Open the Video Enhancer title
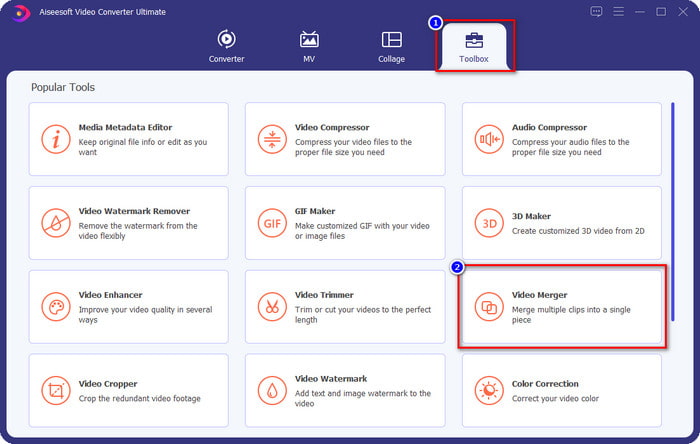700x444 pixels. tap(110, 295)
